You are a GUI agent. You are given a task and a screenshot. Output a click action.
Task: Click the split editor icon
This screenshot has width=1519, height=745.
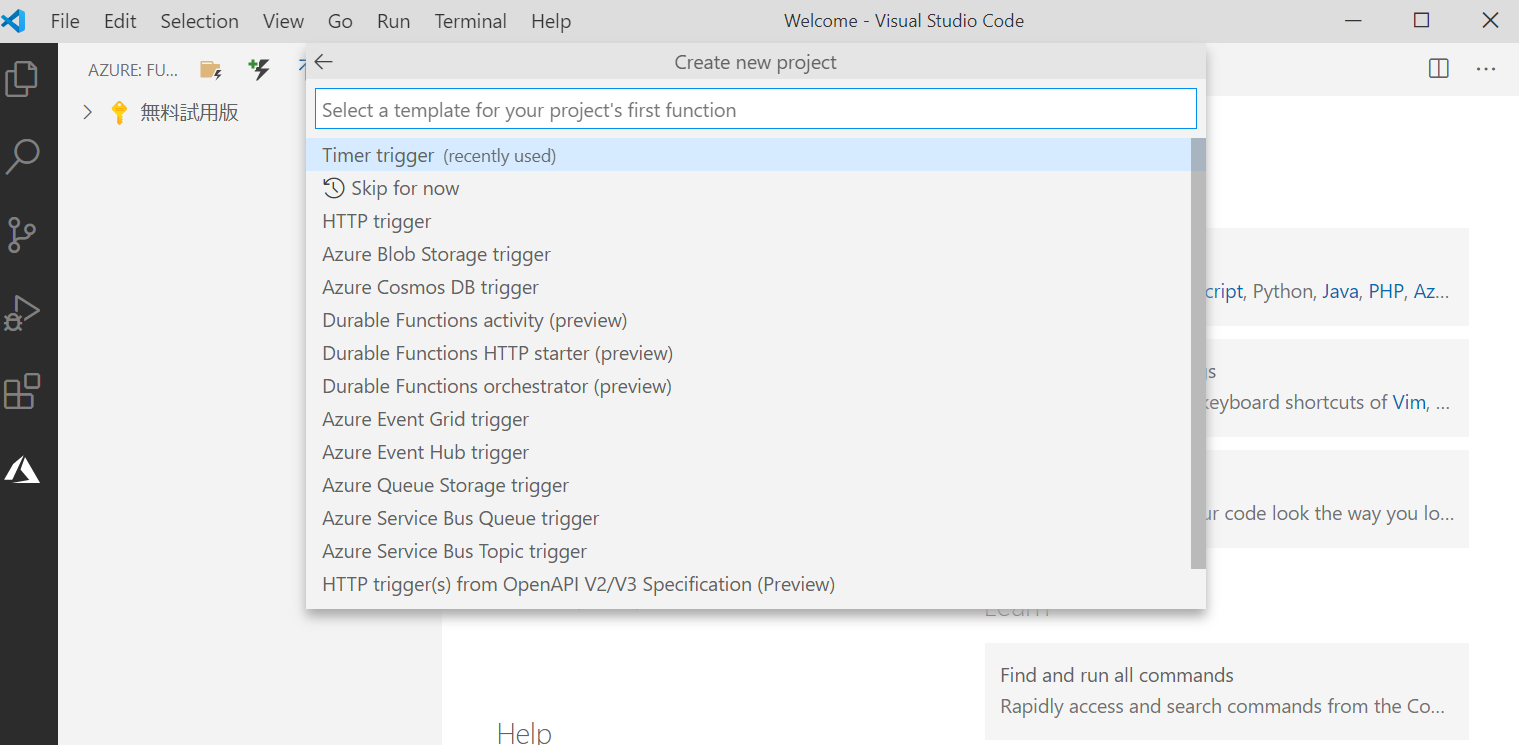(x=1439, y=69)
